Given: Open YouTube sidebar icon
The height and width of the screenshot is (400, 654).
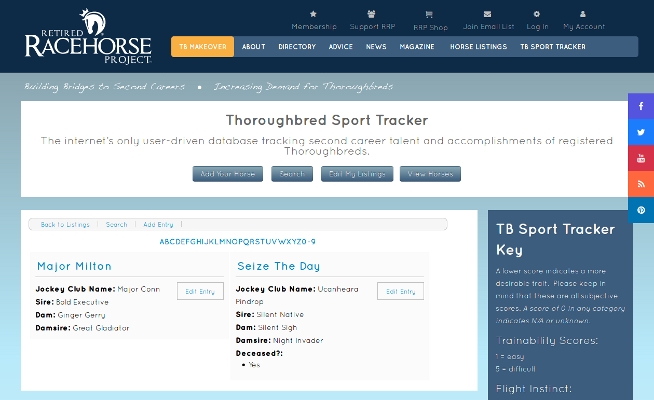Looking at the screenshot, I should coord(641,158).
